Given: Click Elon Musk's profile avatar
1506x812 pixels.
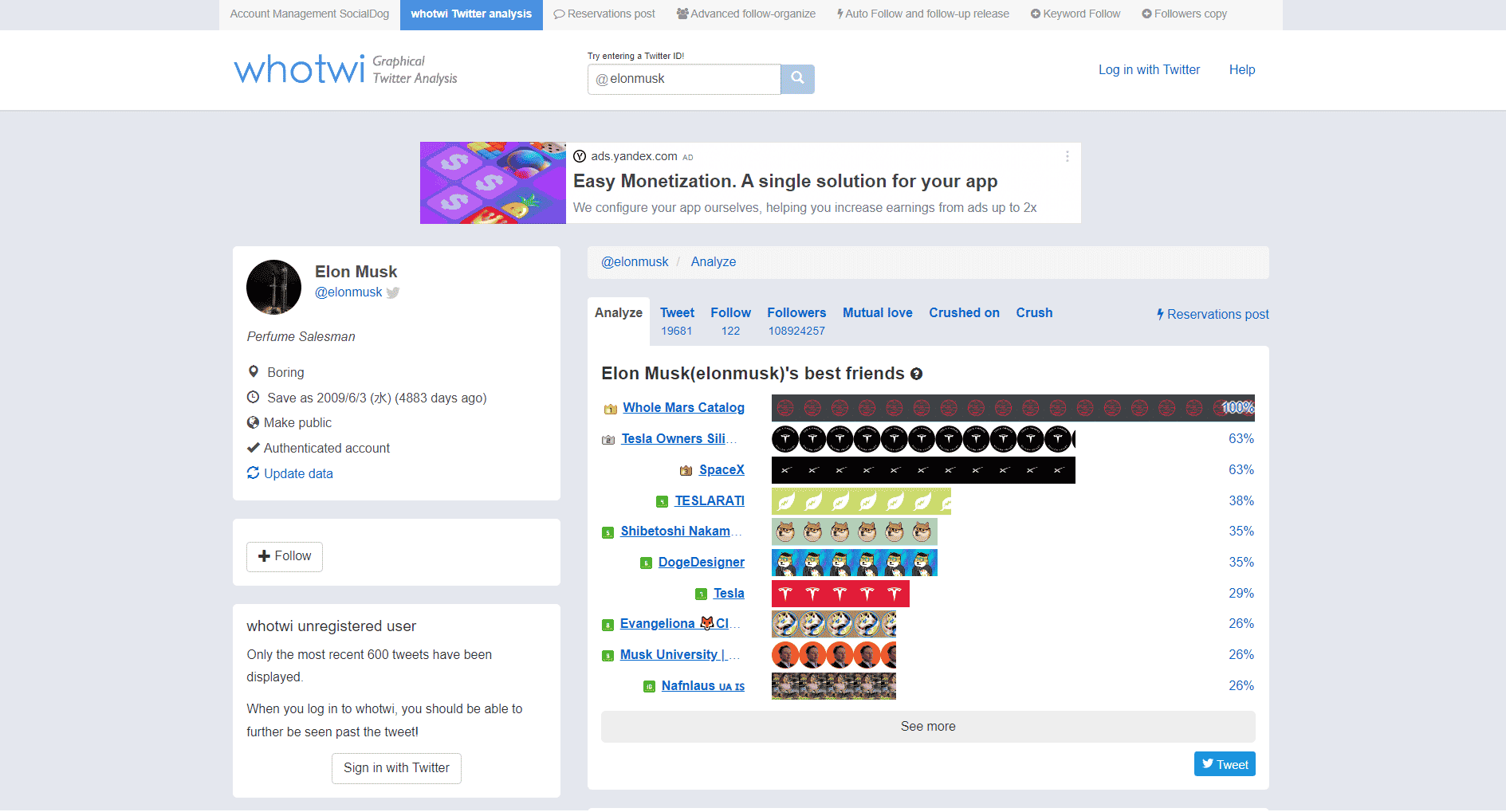Looking at the screenshot, I should [x=273, y=287].
